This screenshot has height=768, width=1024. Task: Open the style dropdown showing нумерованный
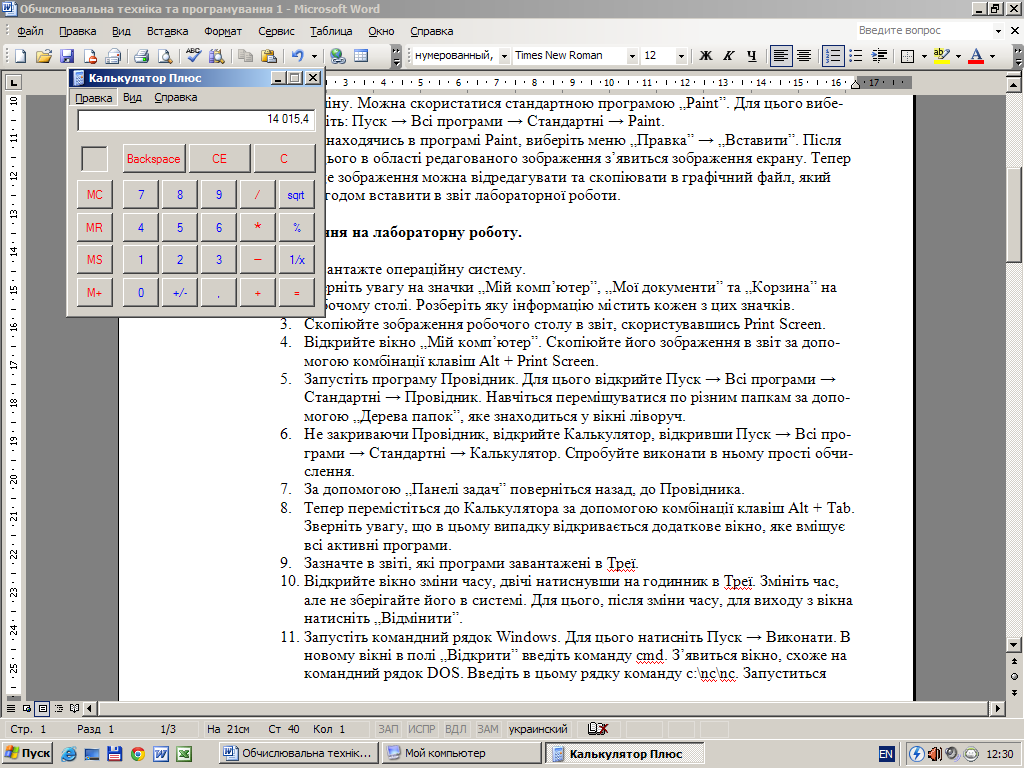coord(504,56)
